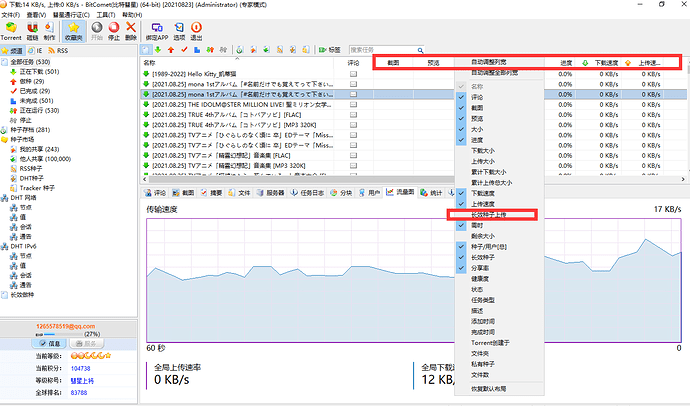Switch to 文件 detail tab

coord(239,193)
